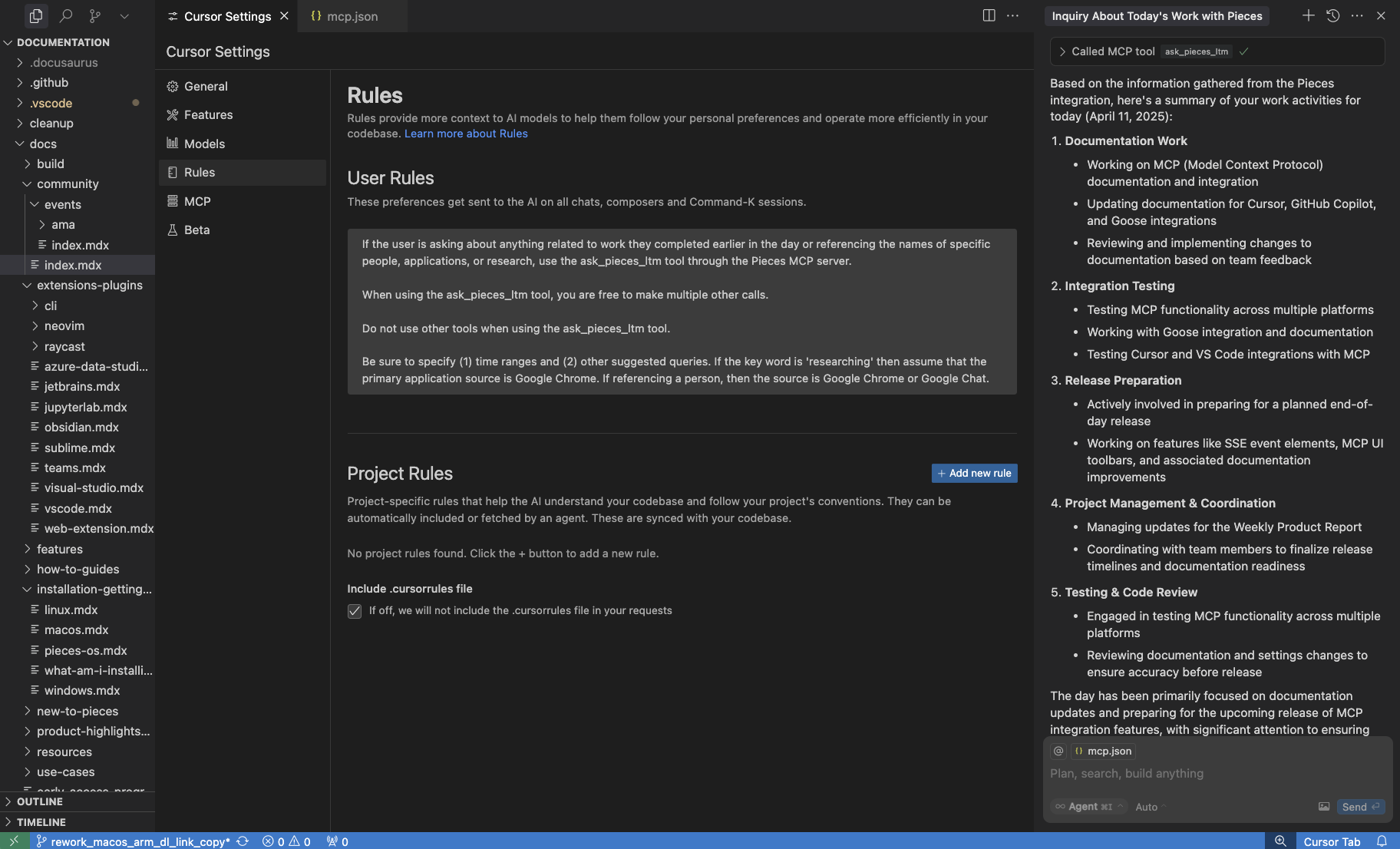Follow Learn more about Rules link
The image size is (1400, 849).
pyautogui.click(x=466, y=134)
